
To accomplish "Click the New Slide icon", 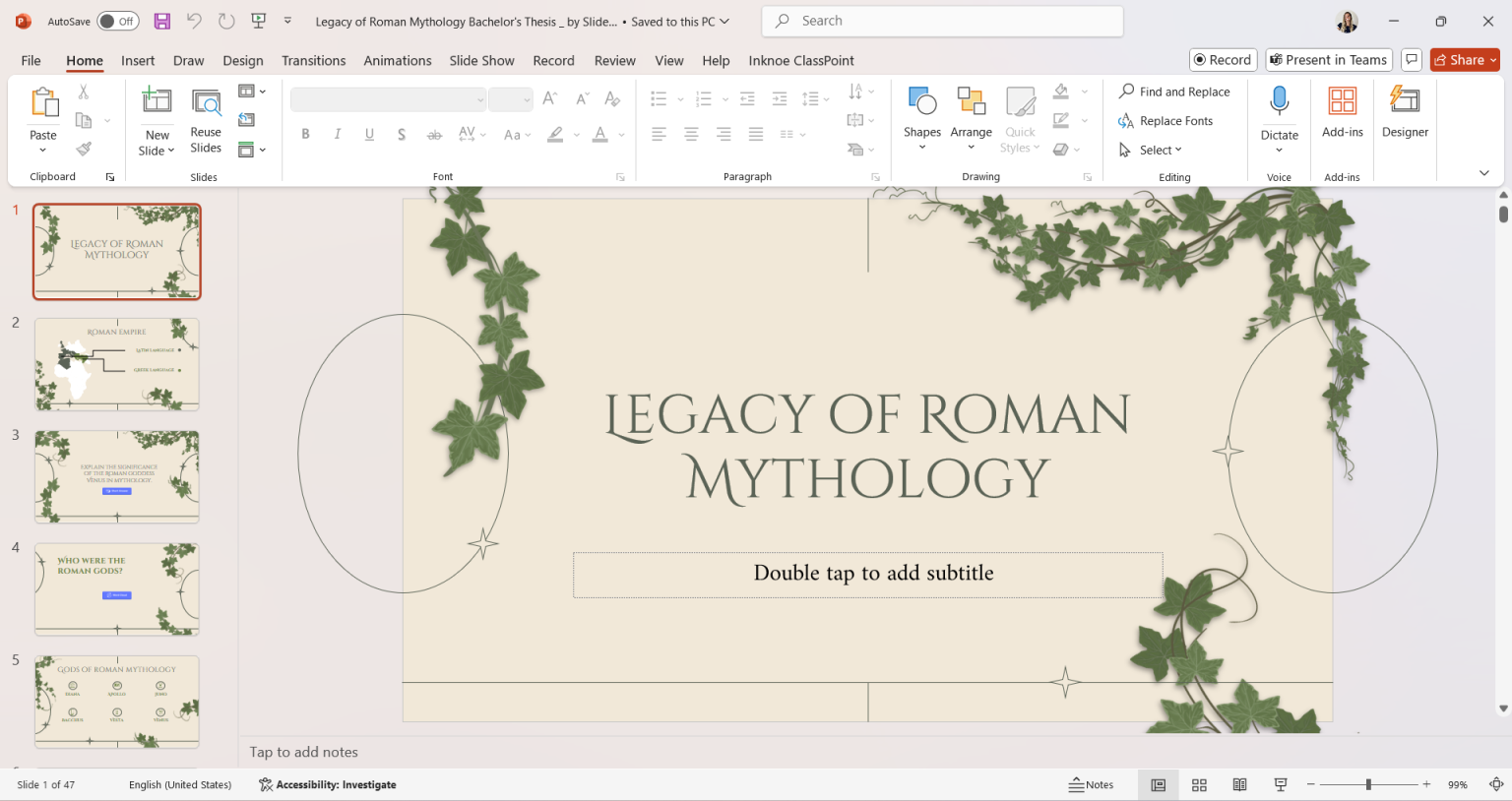I will (157, 100).
